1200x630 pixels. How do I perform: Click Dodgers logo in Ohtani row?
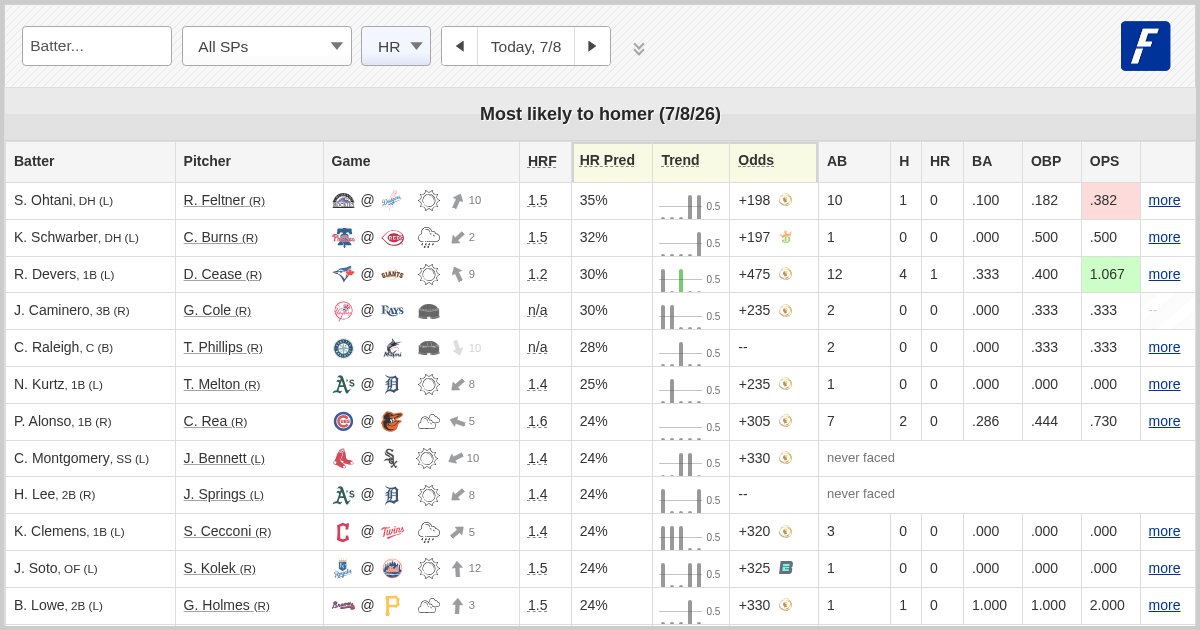(392, 200)
